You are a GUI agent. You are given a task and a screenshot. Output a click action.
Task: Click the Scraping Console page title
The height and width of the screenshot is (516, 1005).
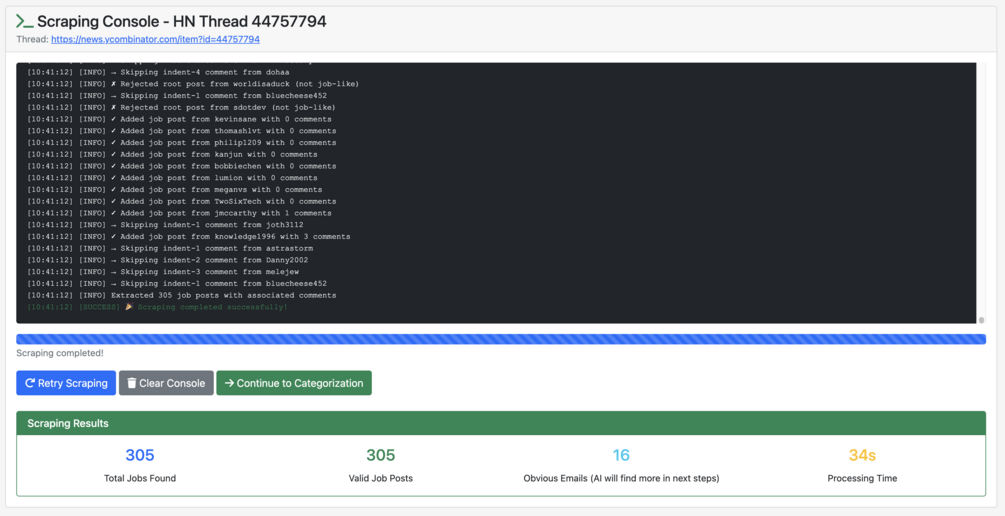pyautogui.click(x=181, y=21)
